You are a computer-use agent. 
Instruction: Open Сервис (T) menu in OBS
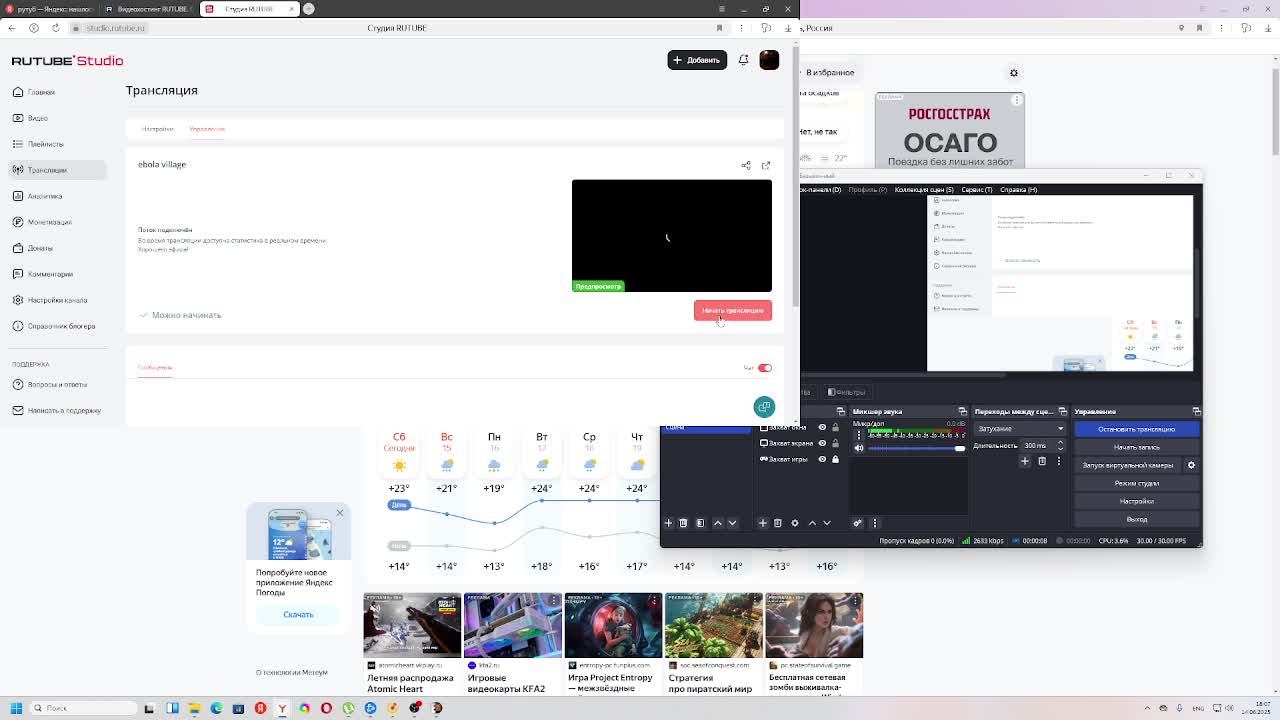click(x=977, y=189)
